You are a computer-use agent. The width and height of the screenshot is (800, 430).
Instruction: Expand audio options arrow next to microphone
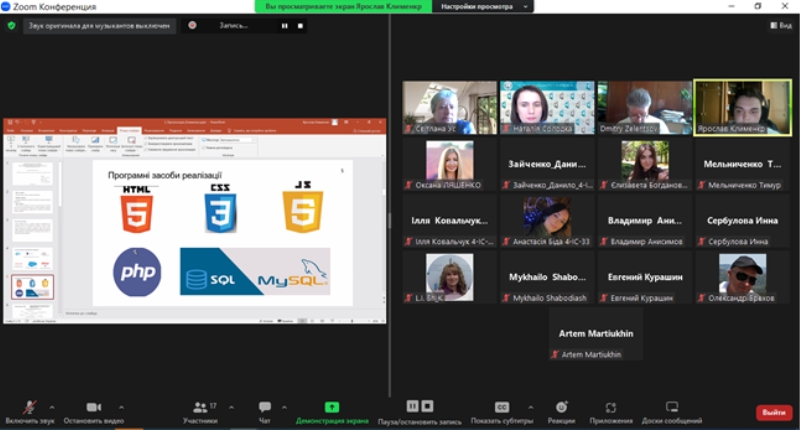pos(52,407)
